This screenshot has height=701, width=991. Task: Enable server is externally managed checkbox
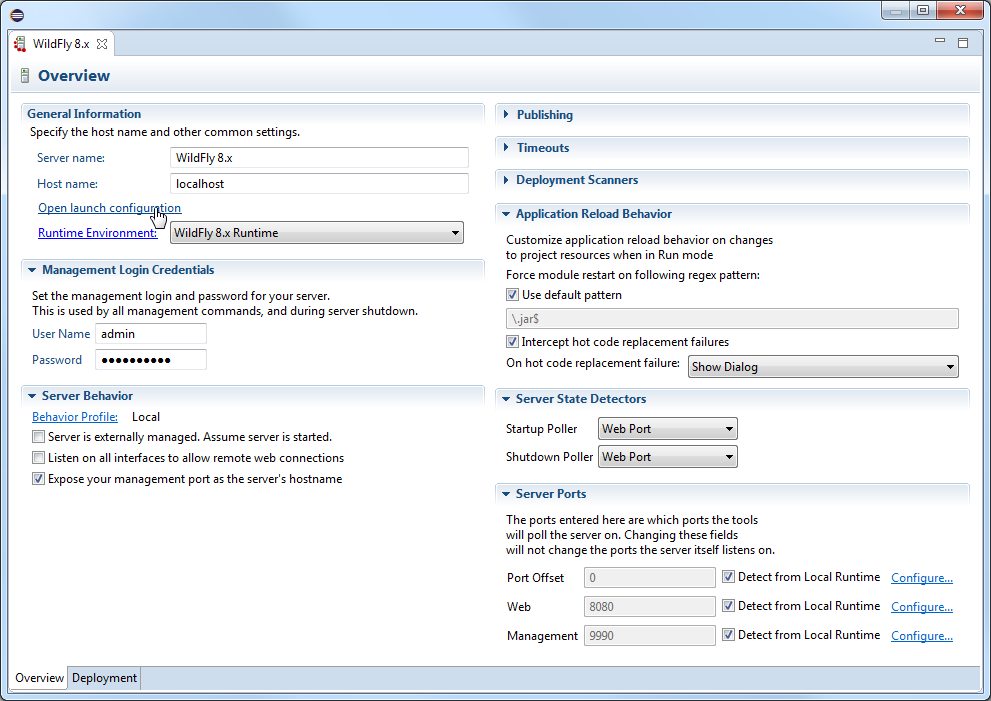click(x=38, y=437)
